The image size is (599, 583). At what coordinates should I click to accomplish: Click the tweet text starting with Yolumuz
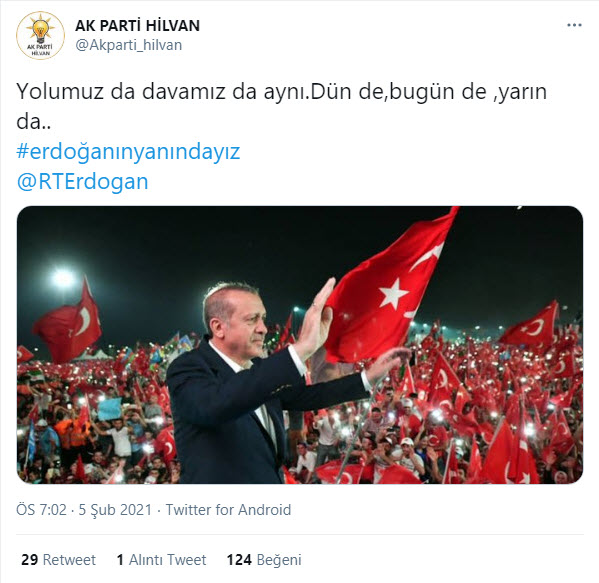click(x=282, y=106)
